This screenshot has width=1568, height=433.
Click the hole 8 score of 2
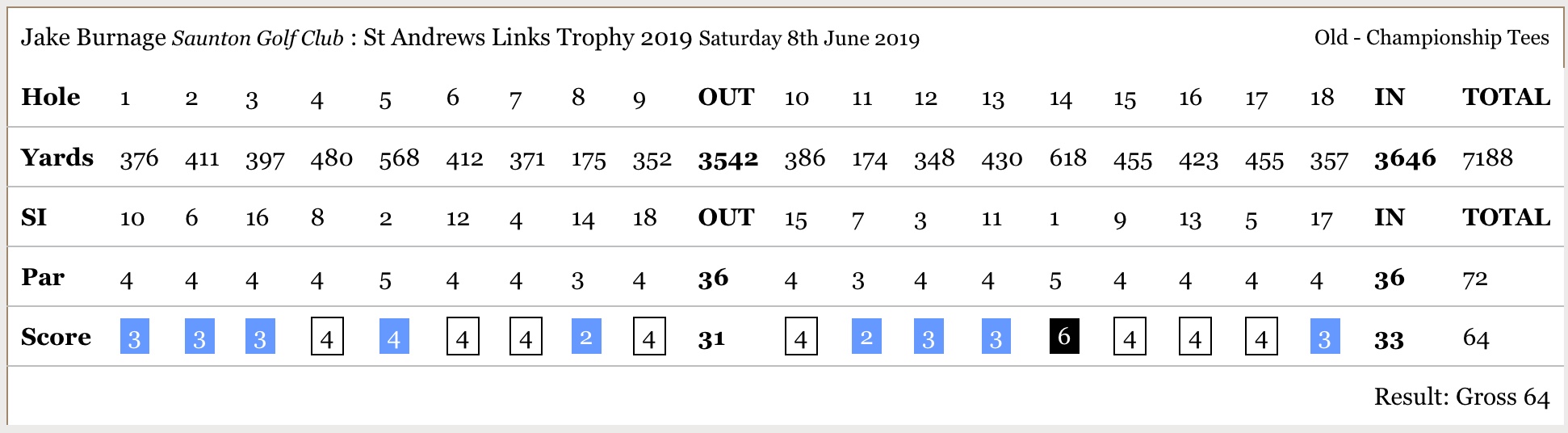586,337
